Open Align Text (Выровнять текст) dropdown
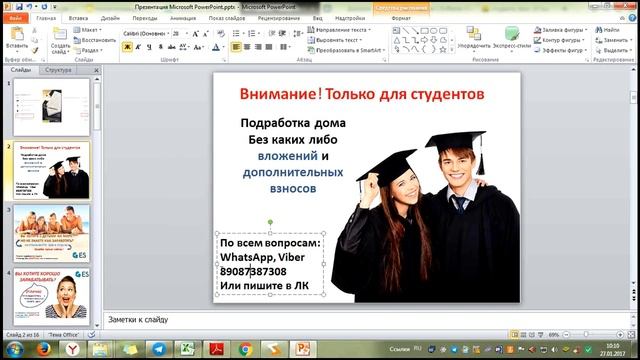Image resolution: width=640 pixels, height=360 pixels. [335, 40]
